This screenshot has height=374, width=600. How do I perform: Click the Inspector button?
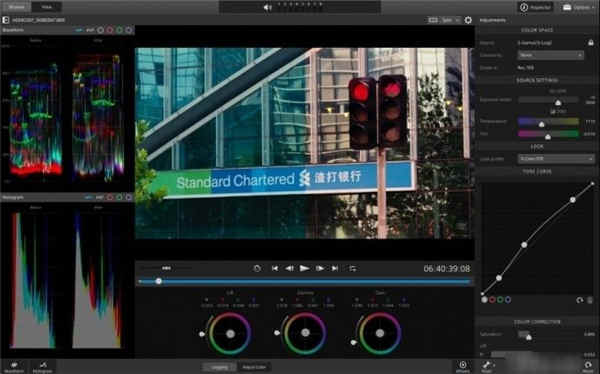coord(536,7)
